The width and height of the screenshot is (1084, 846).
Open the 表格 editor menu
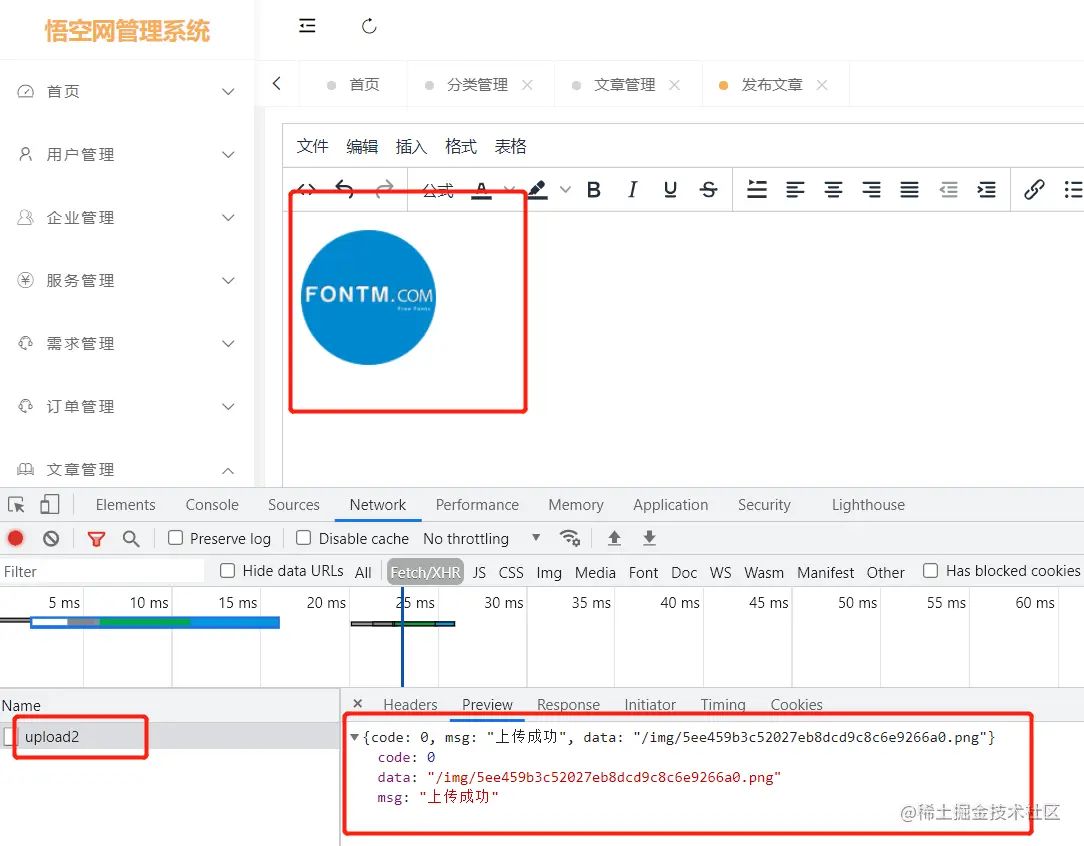coord(510,146)
